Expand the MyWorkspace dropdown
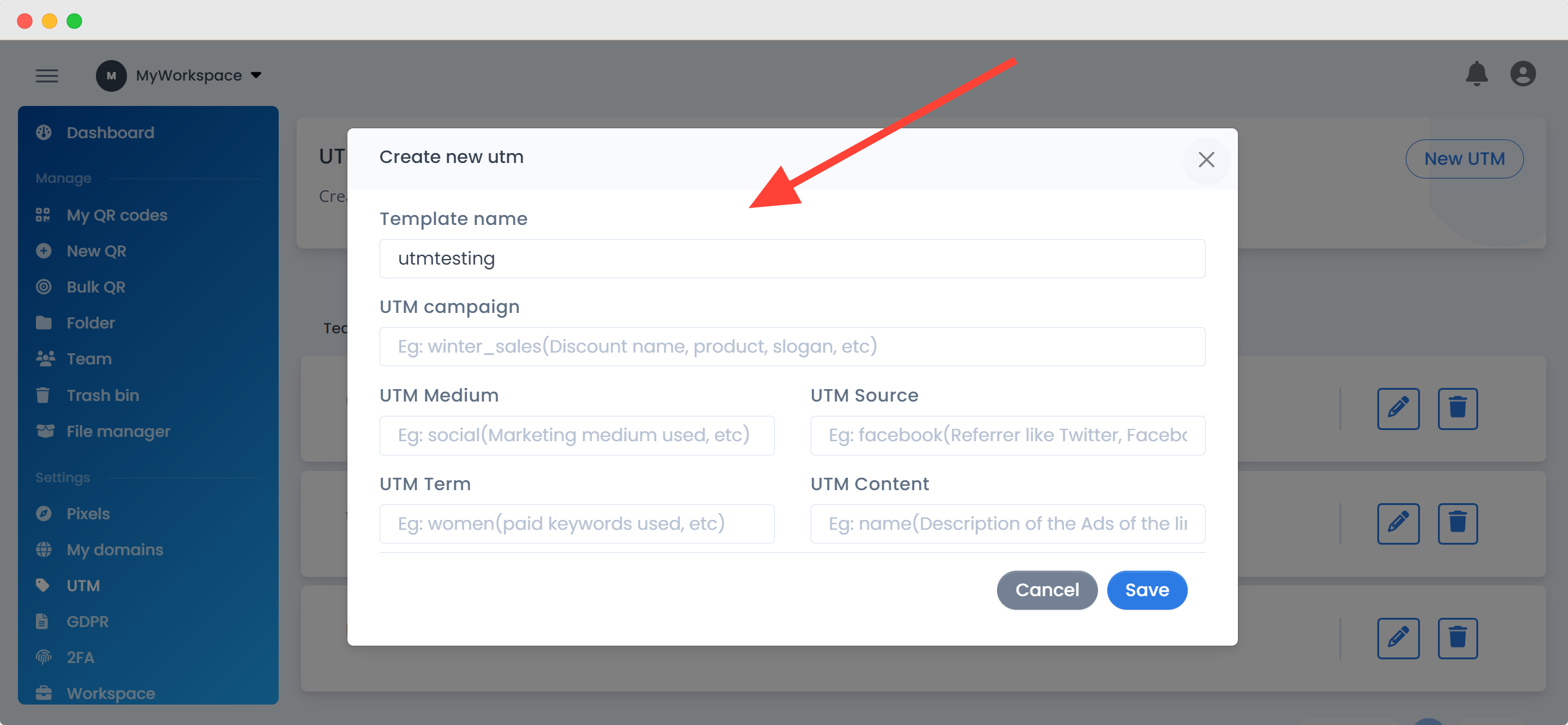 tap(256, 75)
